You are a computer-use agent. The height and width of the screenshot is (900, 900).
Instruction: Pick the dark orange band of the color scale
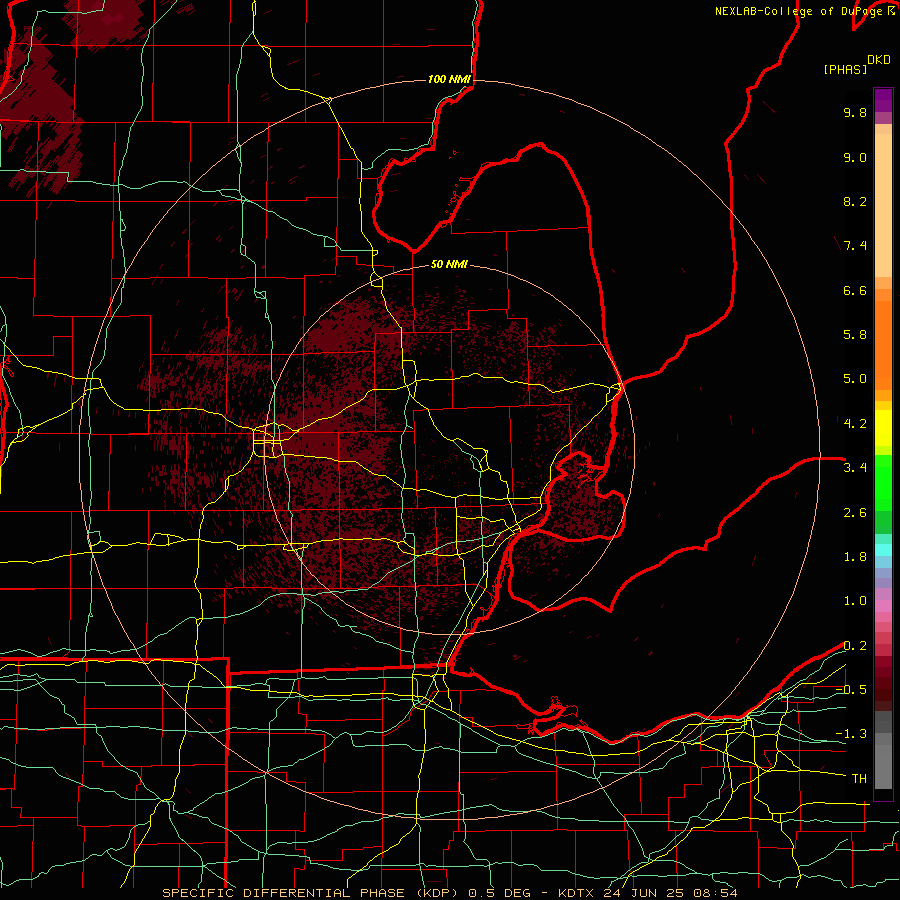tap(883, 346)
